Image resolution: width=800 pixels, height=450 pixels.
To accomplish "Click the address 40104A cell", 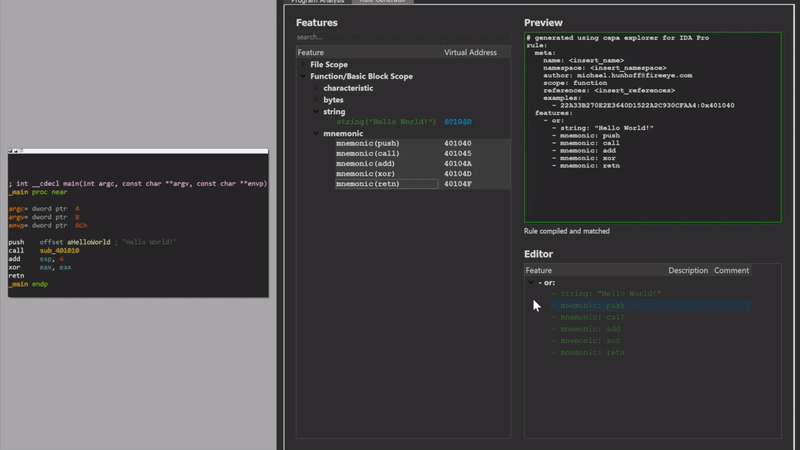I will (458, 164).
